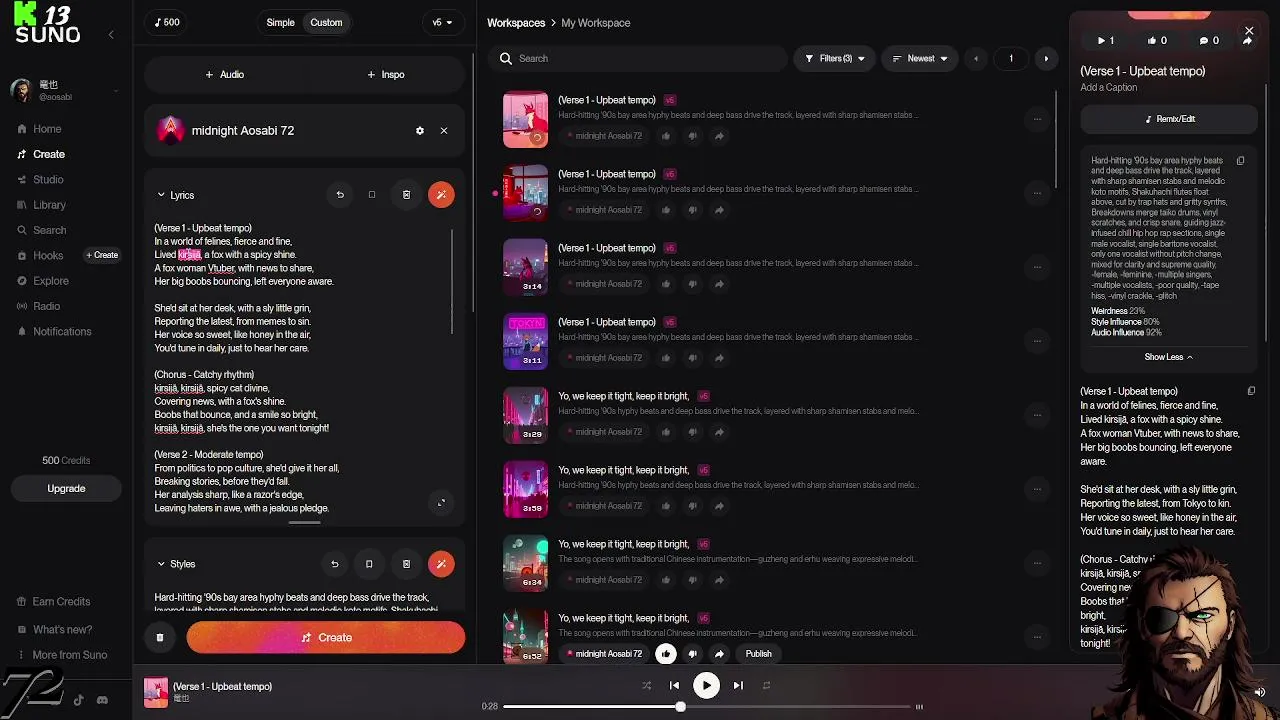Switch to Custom creation mode
This screenshot has width=1280, height=720.
[326, 23]
